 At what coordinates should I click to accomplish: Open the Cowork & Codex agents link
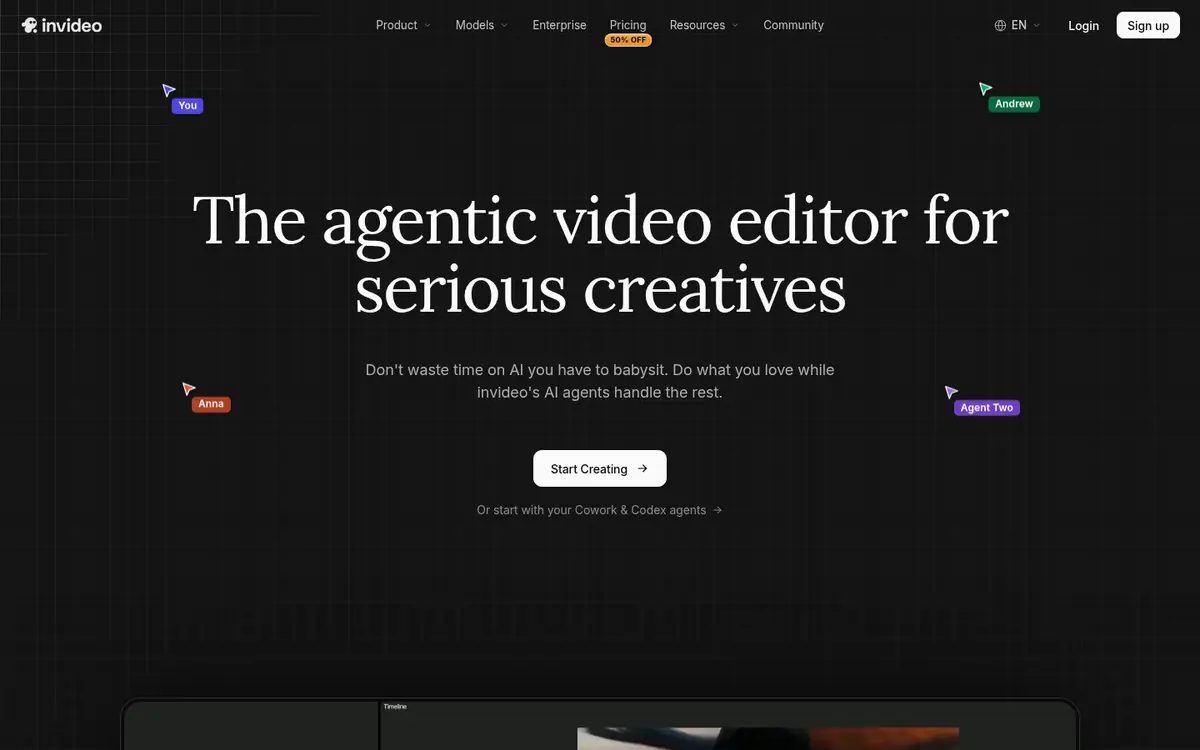(599, 510)
